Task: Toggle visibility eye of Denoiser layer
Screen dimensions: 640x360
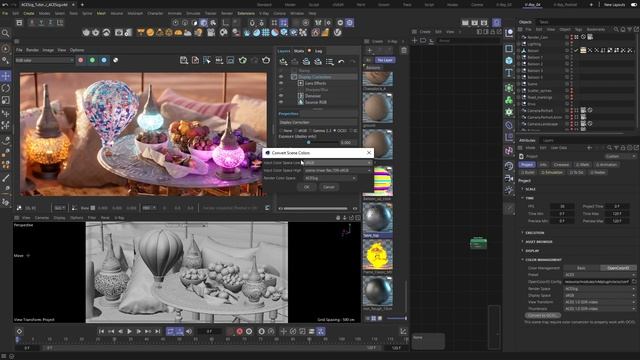Action: click(x=281, y=96)
